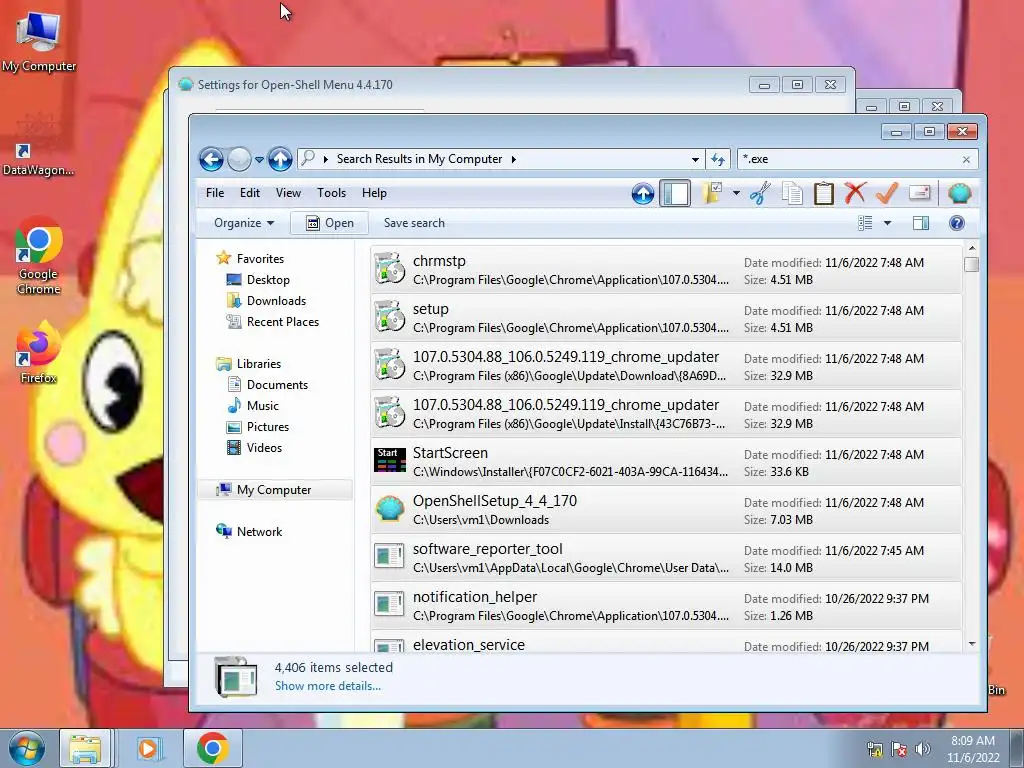Select the StartScreen result

tap(666, 462)
